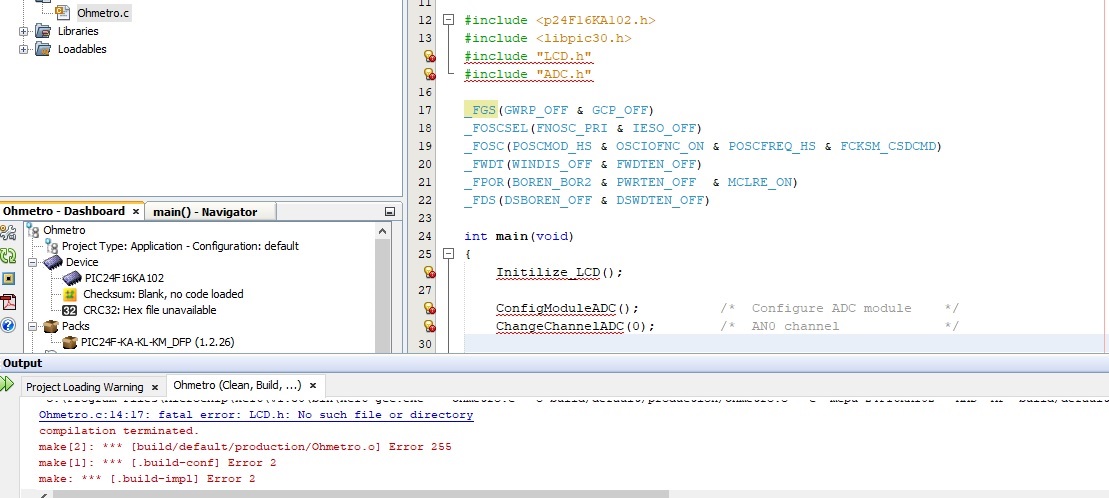Select Ohmetro root node in Dashboard
This screenshot has width=1109, height=498.
(64, 230)
